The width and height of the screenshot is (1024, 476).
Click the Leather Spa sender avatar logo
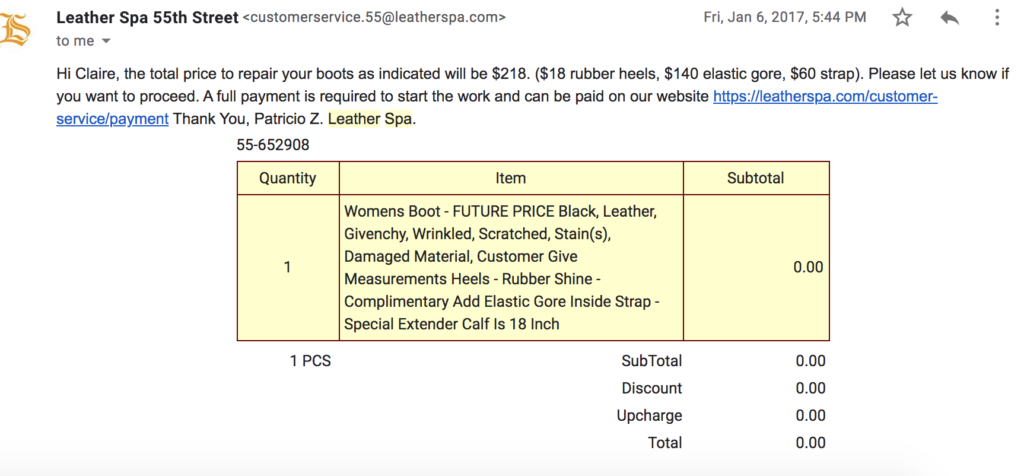14,29
